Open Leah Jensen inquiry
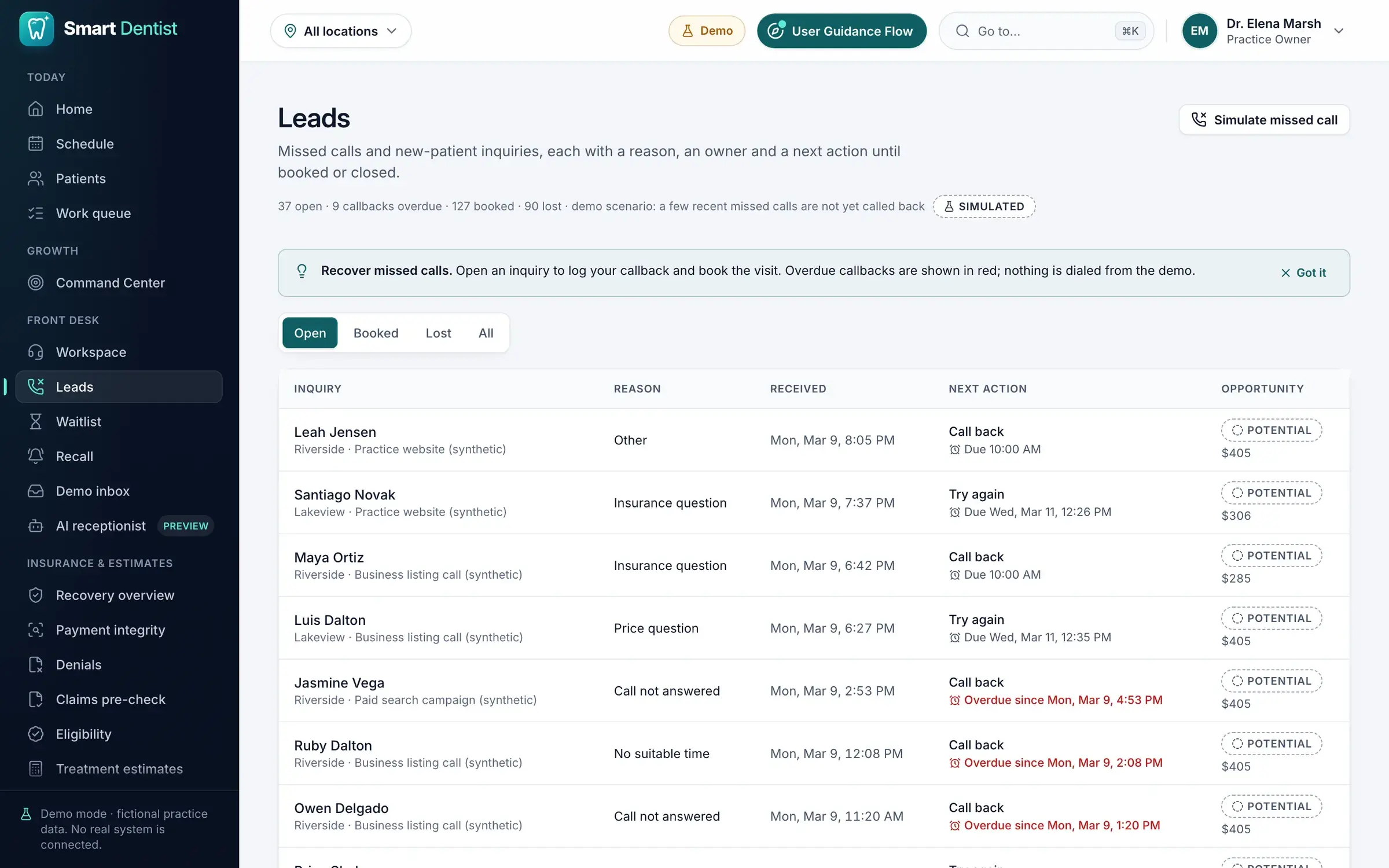 tap(814, 440)
